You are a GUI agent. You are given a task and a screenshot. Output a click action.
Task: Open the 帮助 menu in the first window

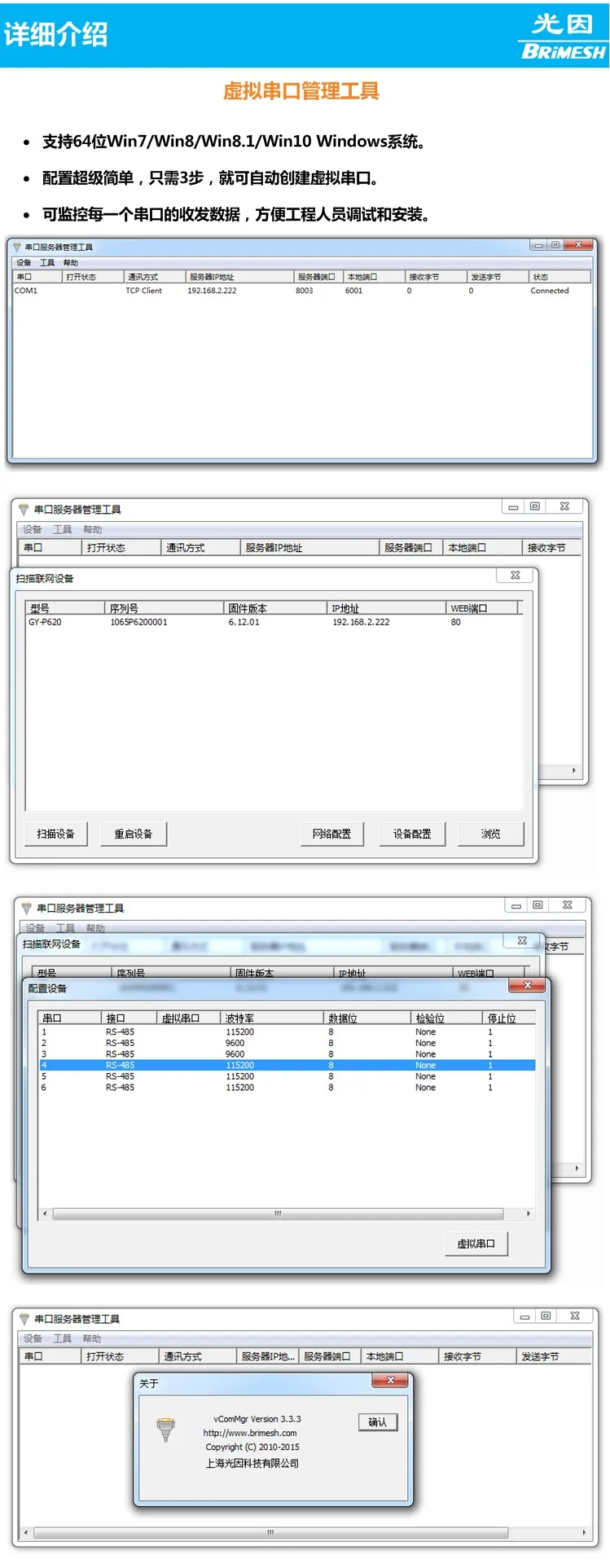pyautogui.click(x=71, y=263)
